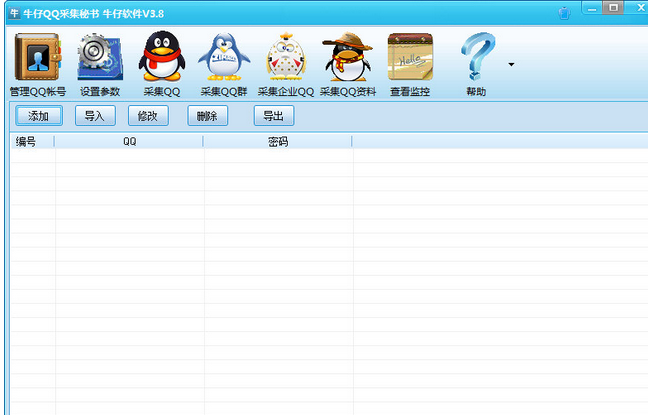Maximize the 牛仔QQ采集秘书 window
This screenshot has width=648, height=415.
[x=613, y=8]
